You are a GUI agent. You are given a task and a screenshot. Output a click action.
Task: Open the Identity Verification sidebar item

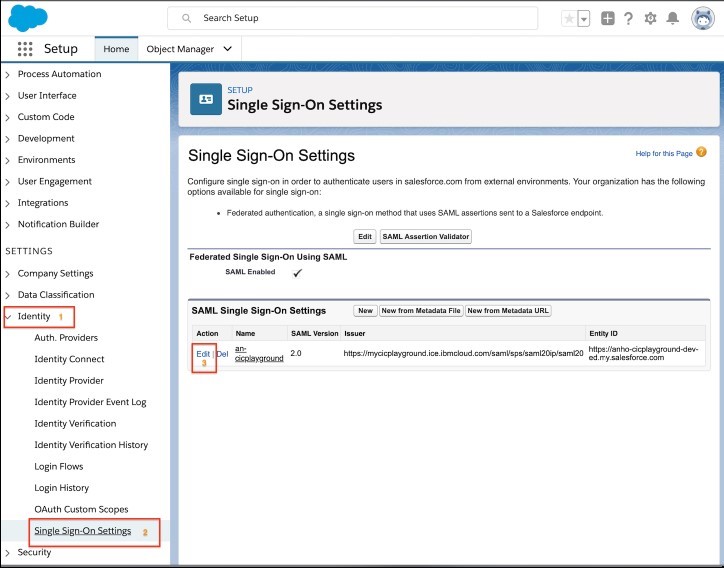pyautogui.click(x=75, y=423)
